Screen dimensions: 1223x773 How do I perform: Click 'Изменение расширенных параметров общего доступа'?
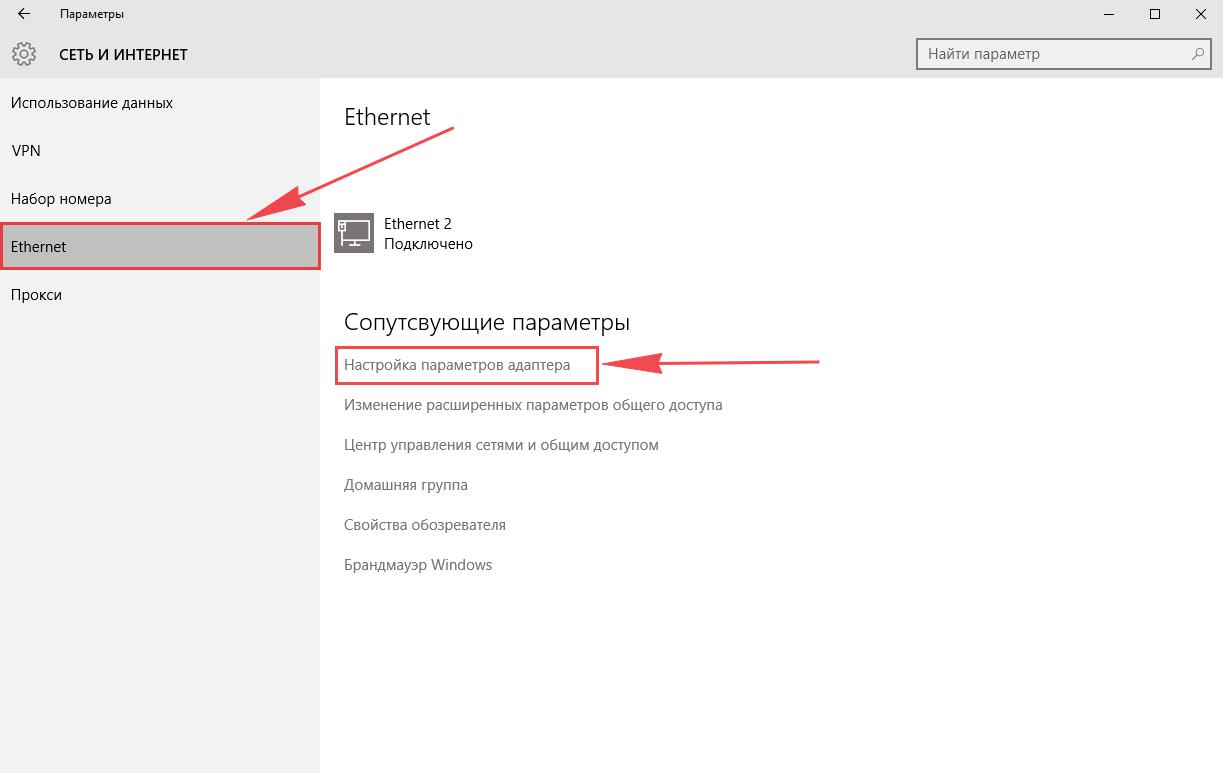pos(533,405)
